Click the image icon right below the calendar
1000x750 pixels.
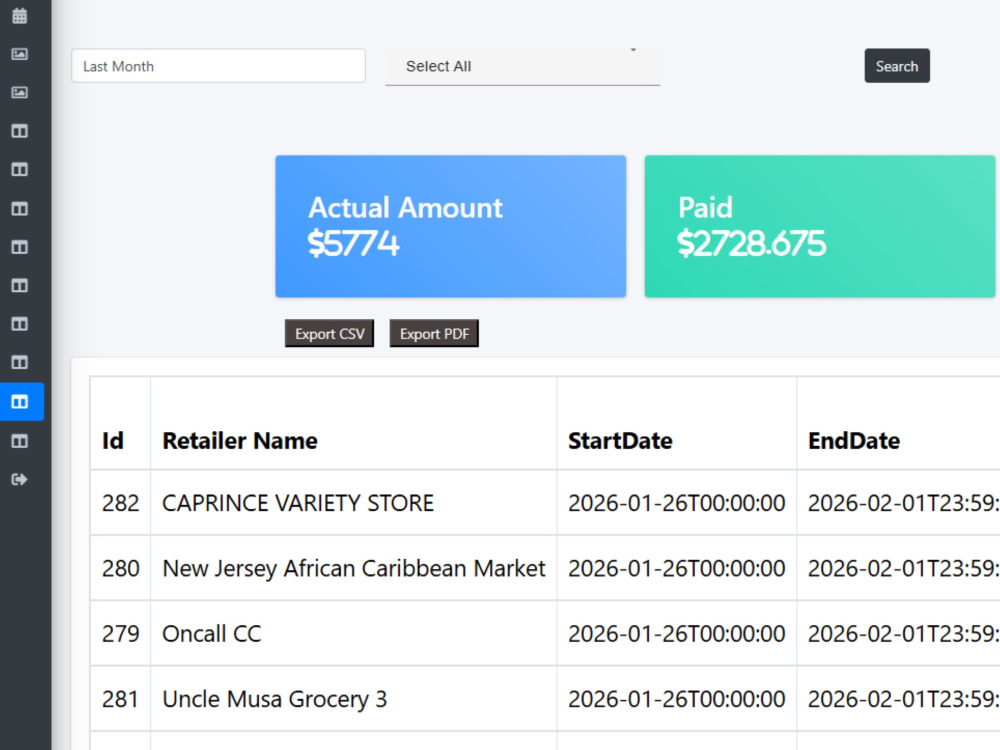click(20, 54)
